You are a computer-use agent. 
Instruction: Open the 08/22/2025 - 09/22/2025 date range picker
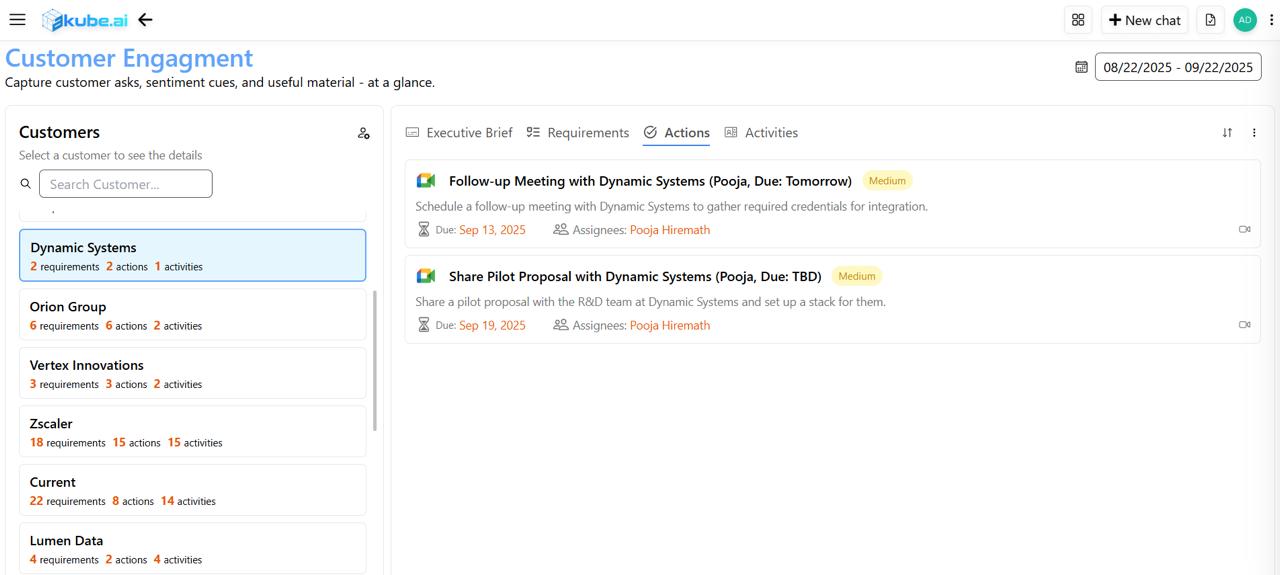pyautogui.click(x=1177, y=67)
